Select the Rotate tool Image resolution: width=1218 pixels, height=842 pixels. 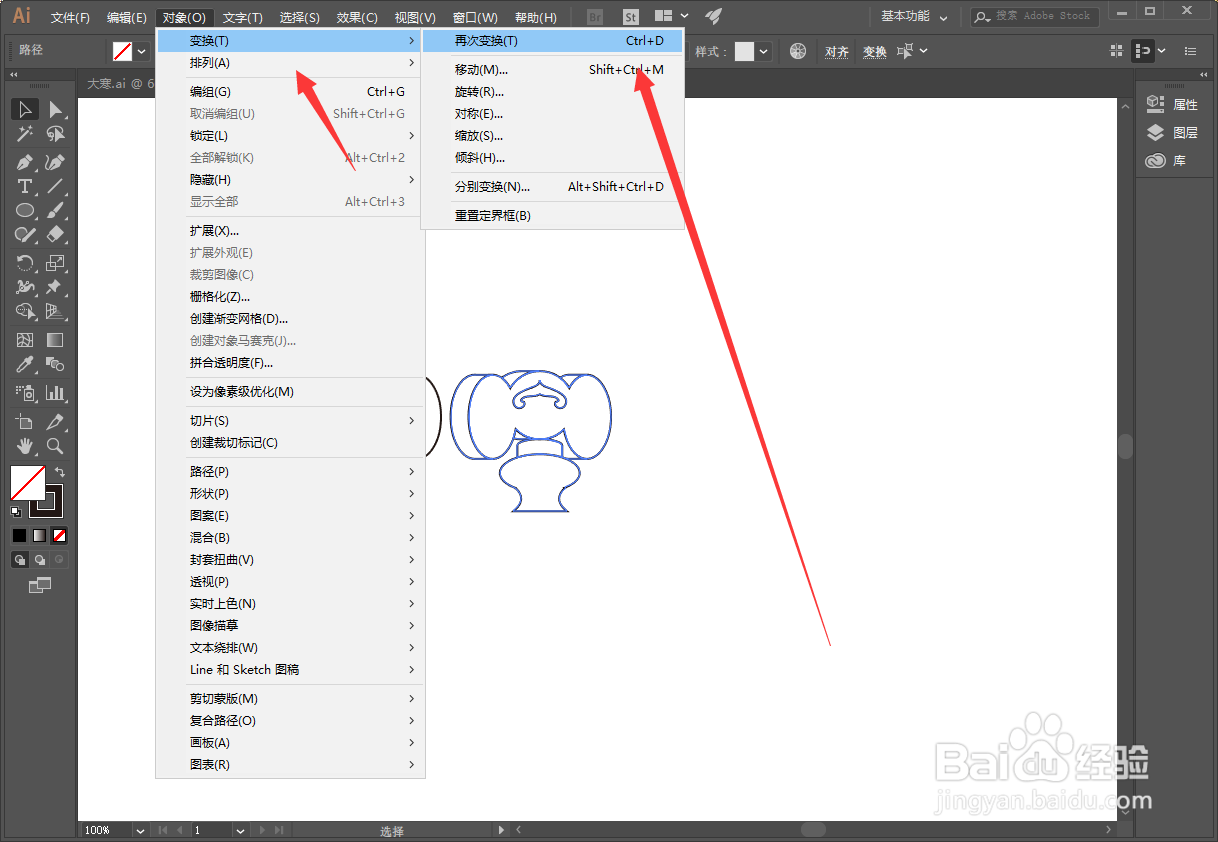(x=26, y=263)
